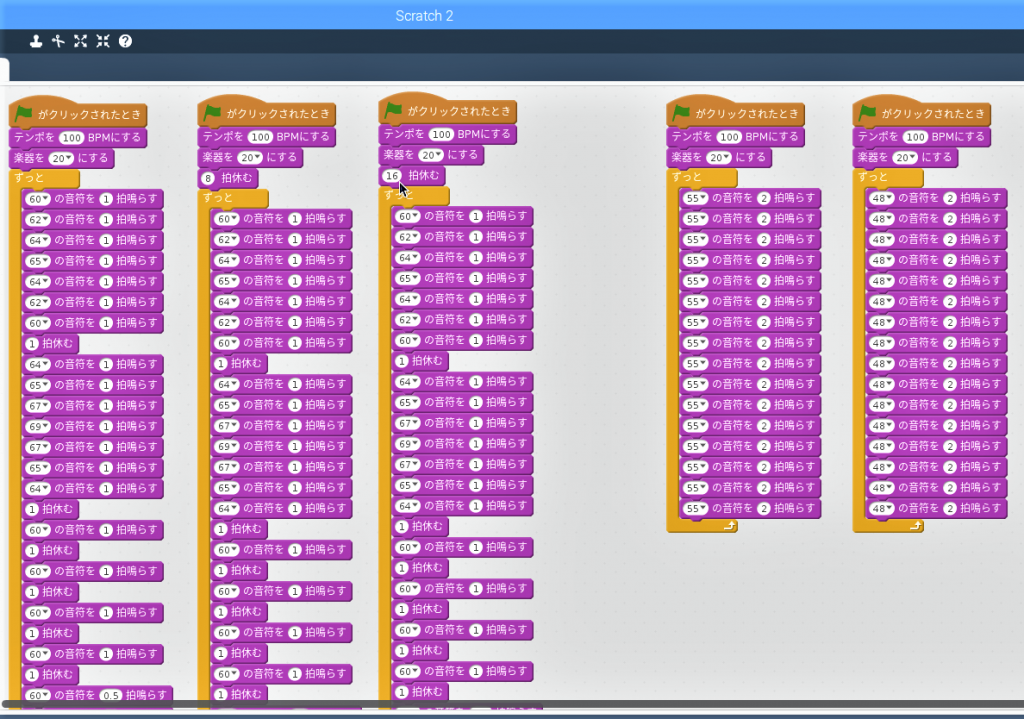Click the がクリックされたとき text on the leftmost script
Image resolution: width=1024 pixels, height=719 pixels.
(89, 114)
